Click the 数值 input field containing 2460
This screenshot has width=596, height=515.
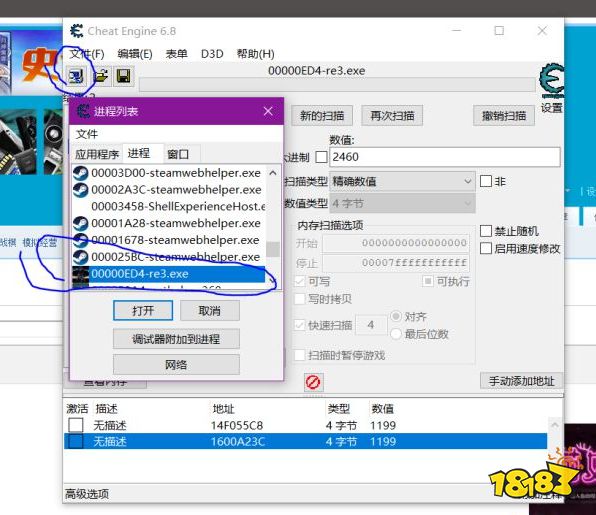pyautogui.click(x=444, y=157)
